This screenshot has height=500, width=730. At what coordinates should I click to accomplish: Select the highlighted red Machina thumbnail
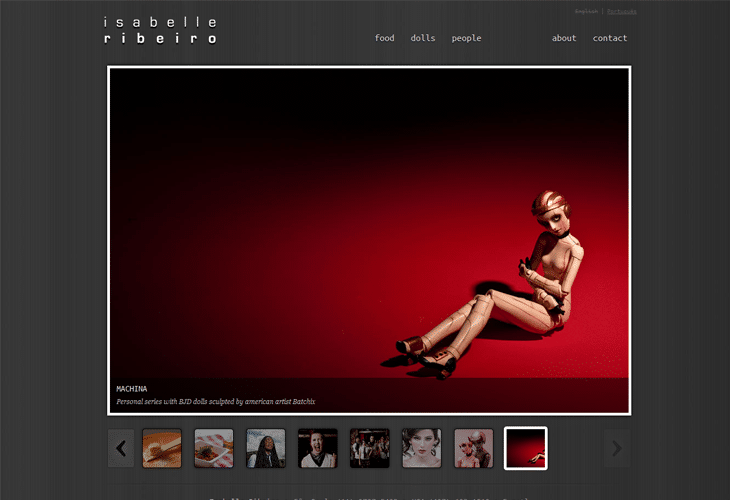pyautogui.click(x=526, y=448)
